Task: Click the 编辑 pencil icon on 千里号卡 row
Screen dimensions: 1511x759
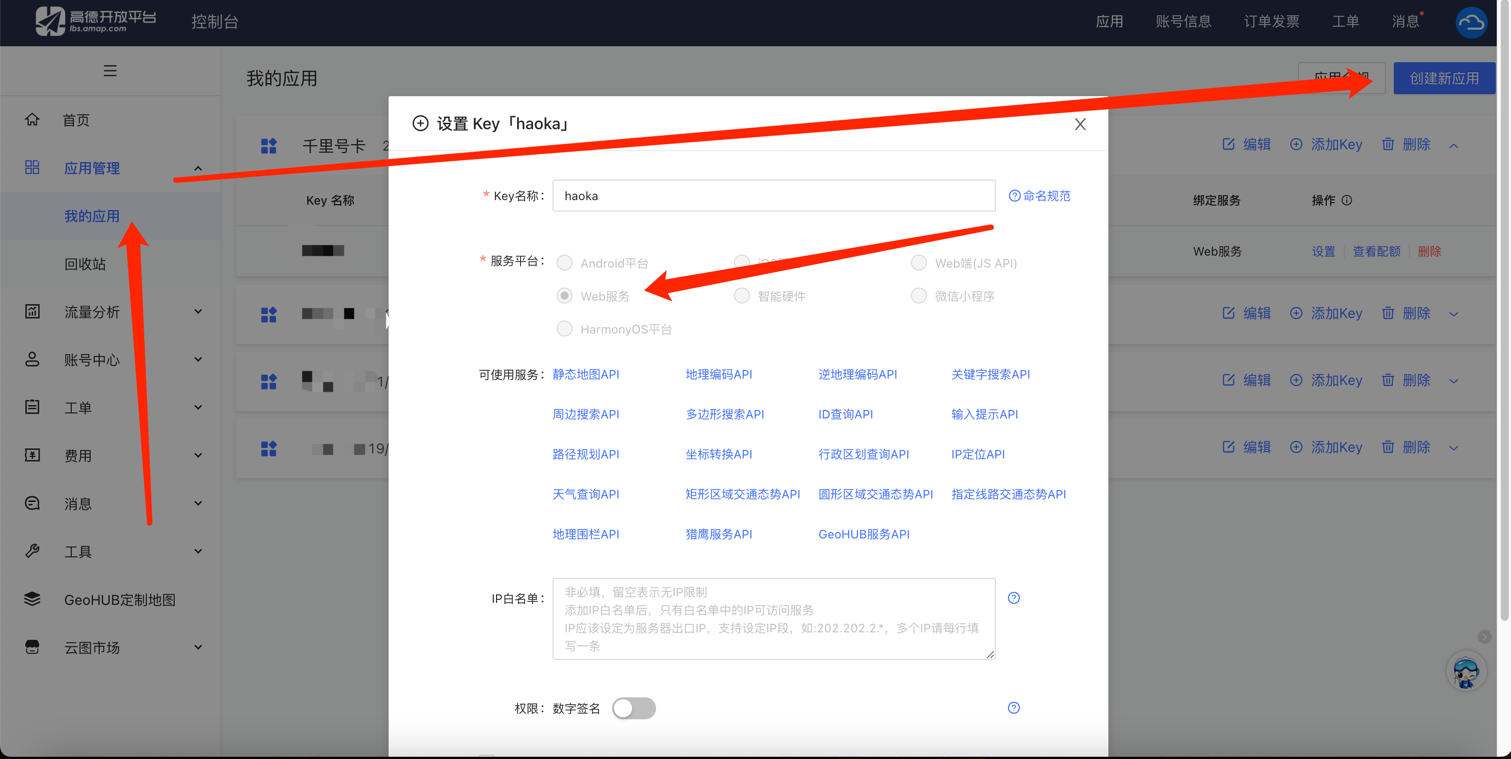Action: click(x=1229, y=144)
